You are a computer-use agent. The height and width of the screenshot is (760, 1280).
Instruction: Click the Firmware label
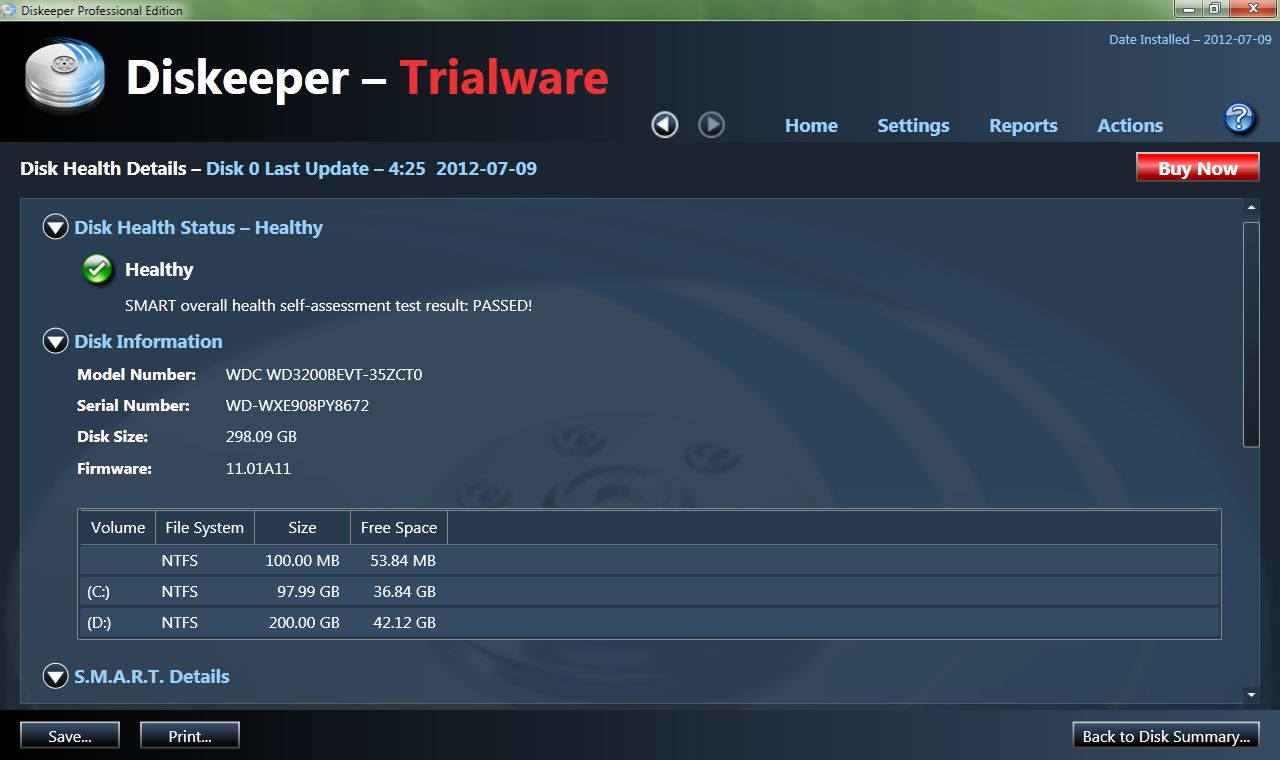pos(114,468)
